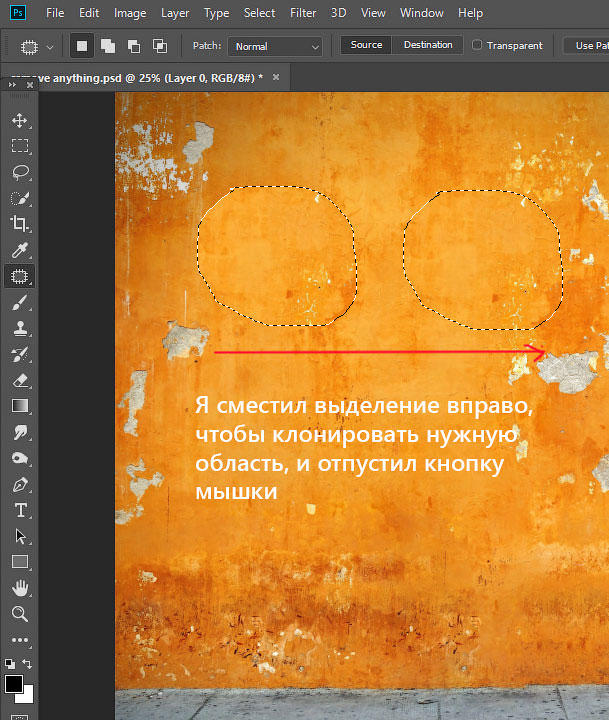The width and height of the screenshot is (609, 720).
Task: Select the Hand tool
Action: (x=19, y=588)
